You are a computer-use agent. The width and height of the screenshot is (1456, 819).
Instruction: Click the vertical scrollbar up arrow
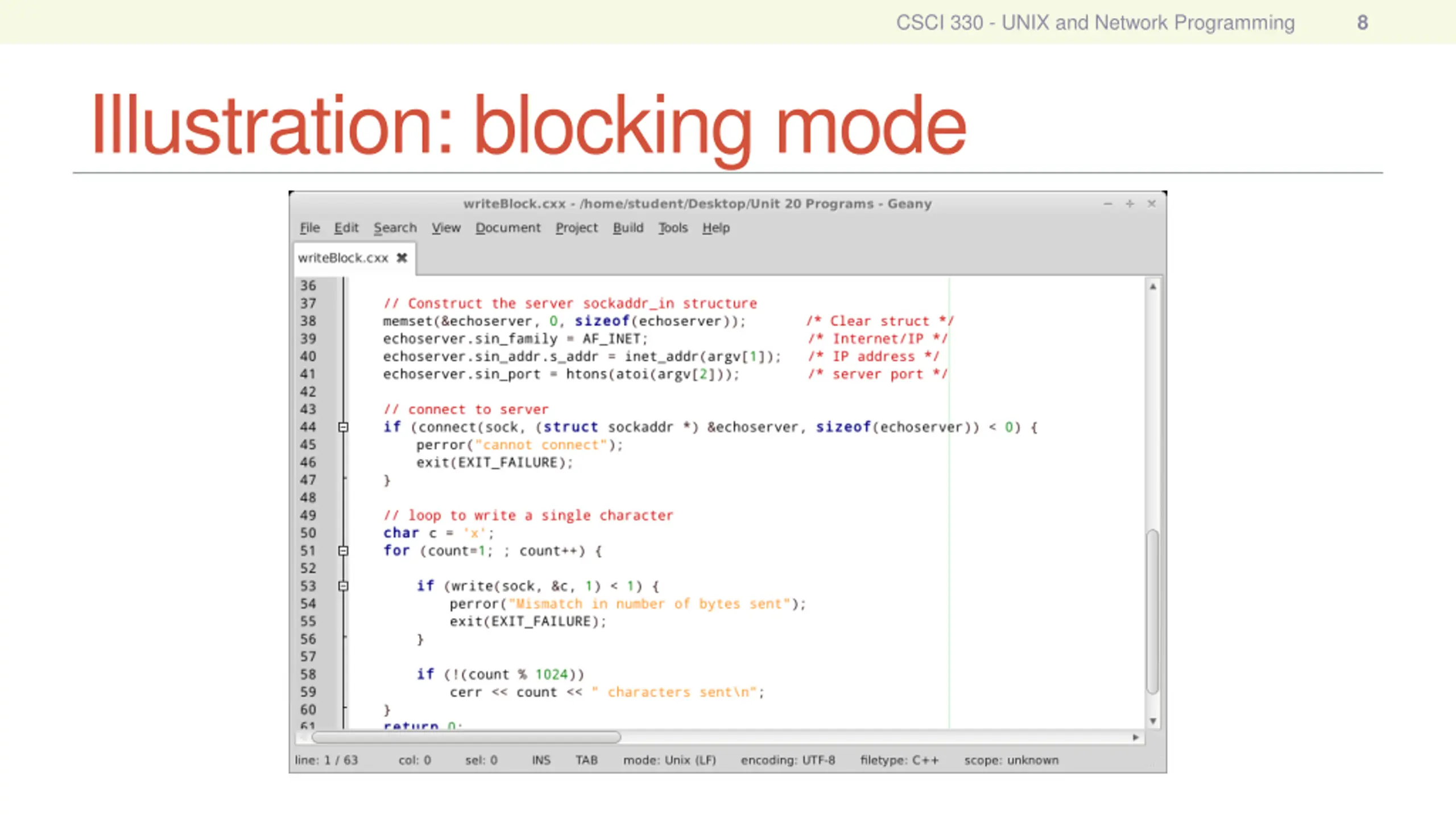point(1153,287)
